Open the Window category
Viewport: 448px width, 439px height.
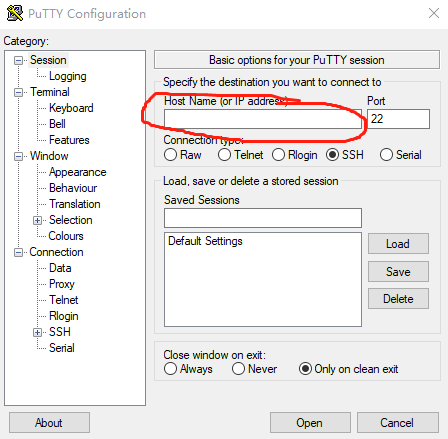[49, 156]
